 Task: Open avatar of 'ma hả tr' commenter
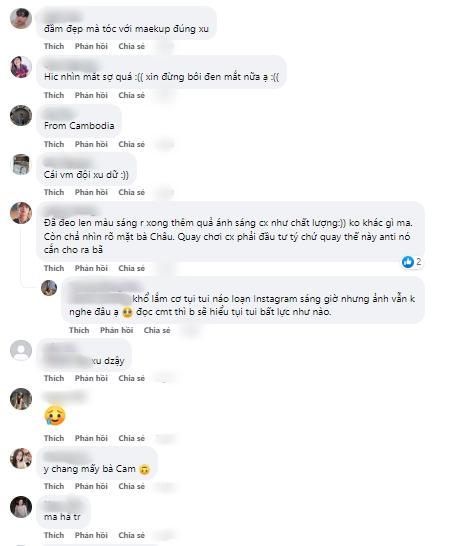21,507
